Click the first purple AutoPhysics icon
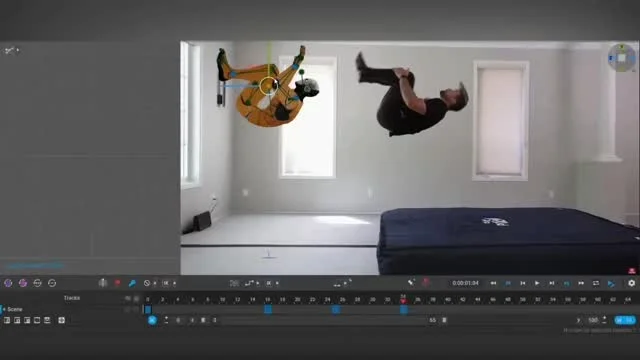Viewport: 640px width, 360px height. click(x=8, y=283)
